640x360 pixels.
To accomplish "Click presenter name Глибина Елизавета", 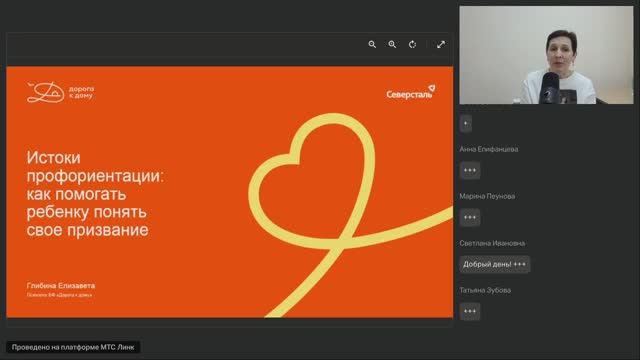I will [x=61, y=285].
